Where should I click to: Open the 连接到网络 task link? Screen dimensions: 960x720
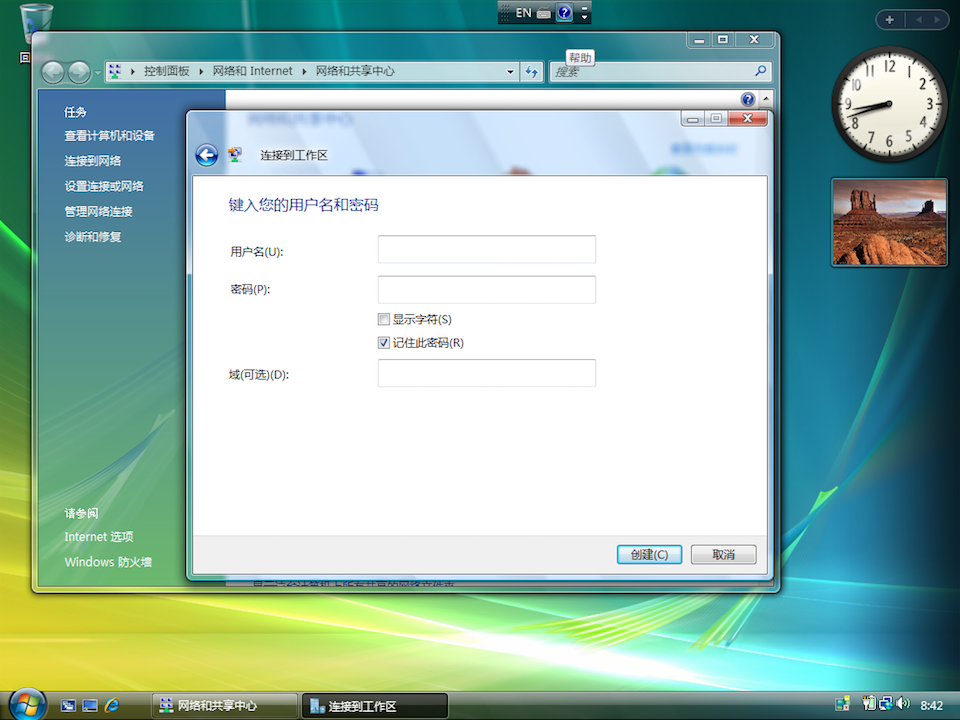pos(93,161)
